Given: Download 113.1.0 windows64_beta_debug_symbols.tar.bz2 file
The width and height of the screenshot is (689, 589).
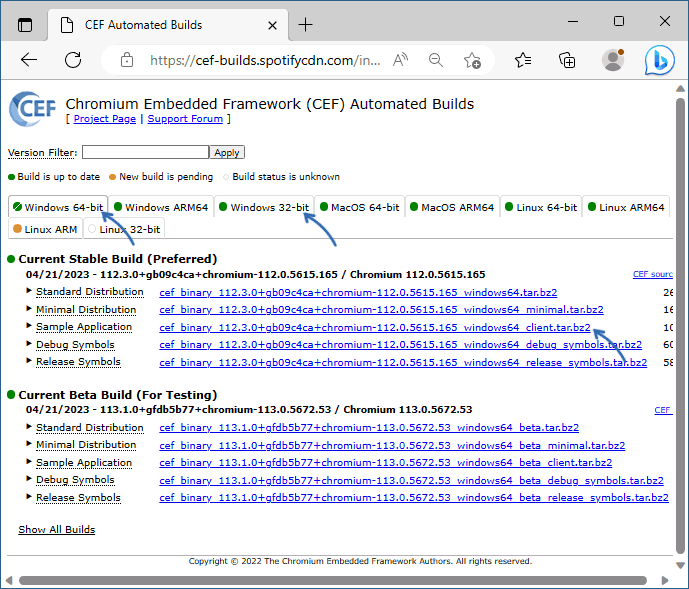Looking at the screenshot, I should click(x=411, y=481).
